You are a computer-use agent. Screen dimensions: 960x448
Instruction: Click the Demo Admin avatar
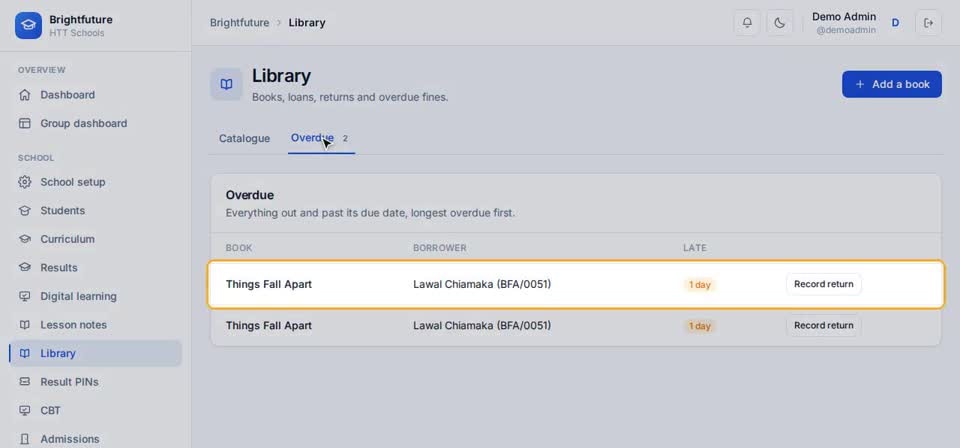pos(895,23)
